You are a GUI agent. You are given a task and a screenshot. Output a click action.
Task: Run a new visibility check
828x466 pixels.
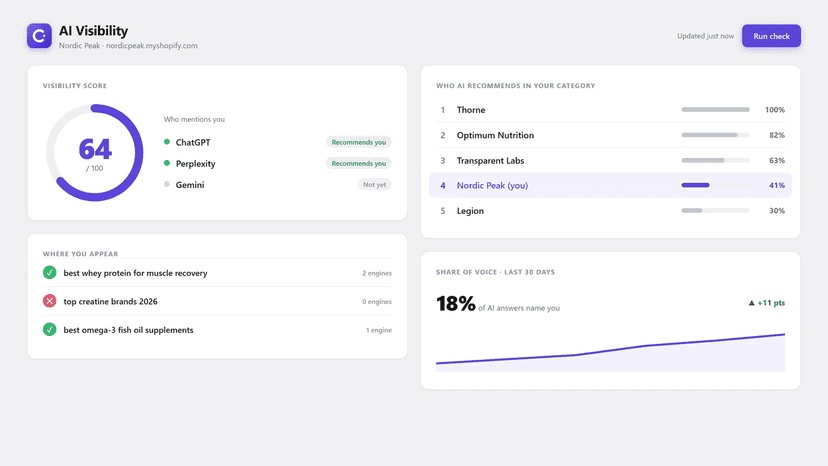[771, 36]
